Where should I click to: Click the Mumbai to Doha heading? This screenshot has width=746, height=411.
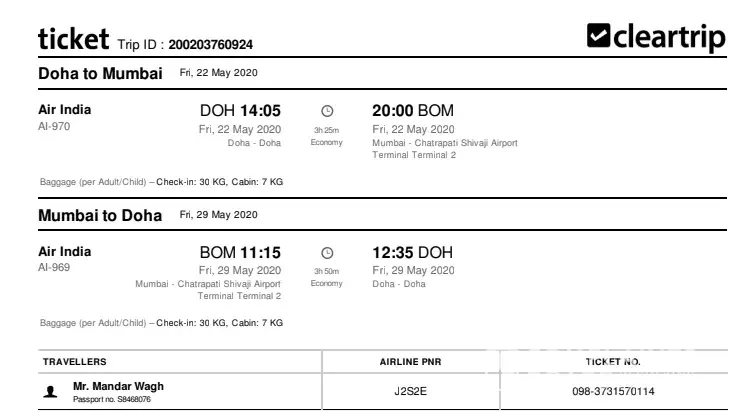tap(100, 215)
